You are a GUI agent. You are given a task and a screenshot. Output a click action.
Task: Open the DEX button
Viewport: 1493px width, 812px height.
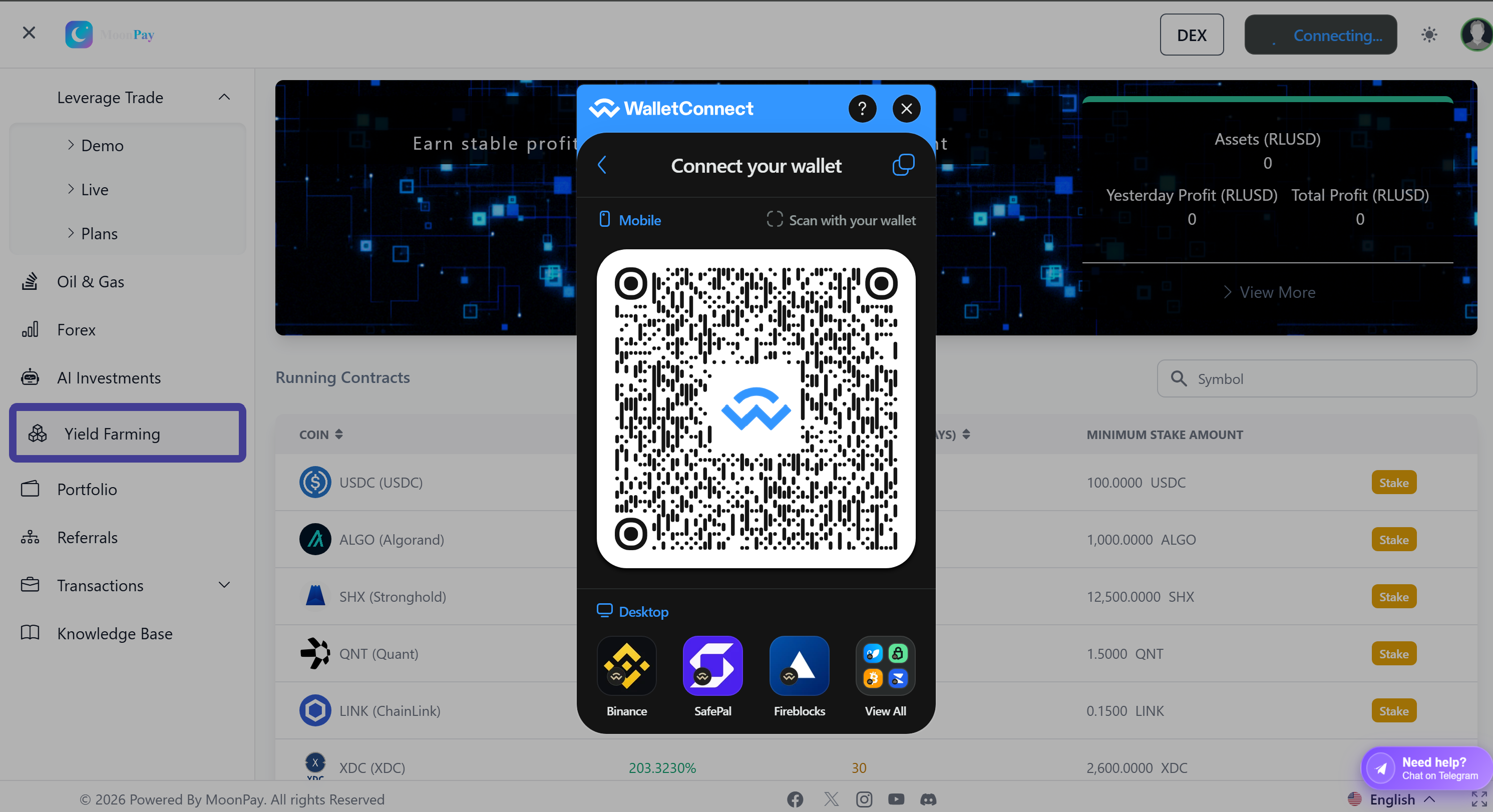click(x=1192, y=35)
